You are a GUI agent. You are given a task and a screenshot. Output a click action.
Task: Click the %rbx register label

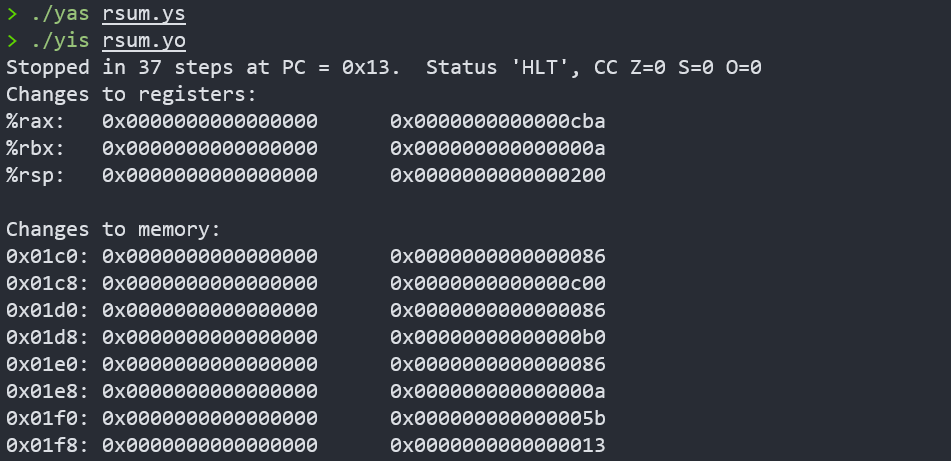35,149
